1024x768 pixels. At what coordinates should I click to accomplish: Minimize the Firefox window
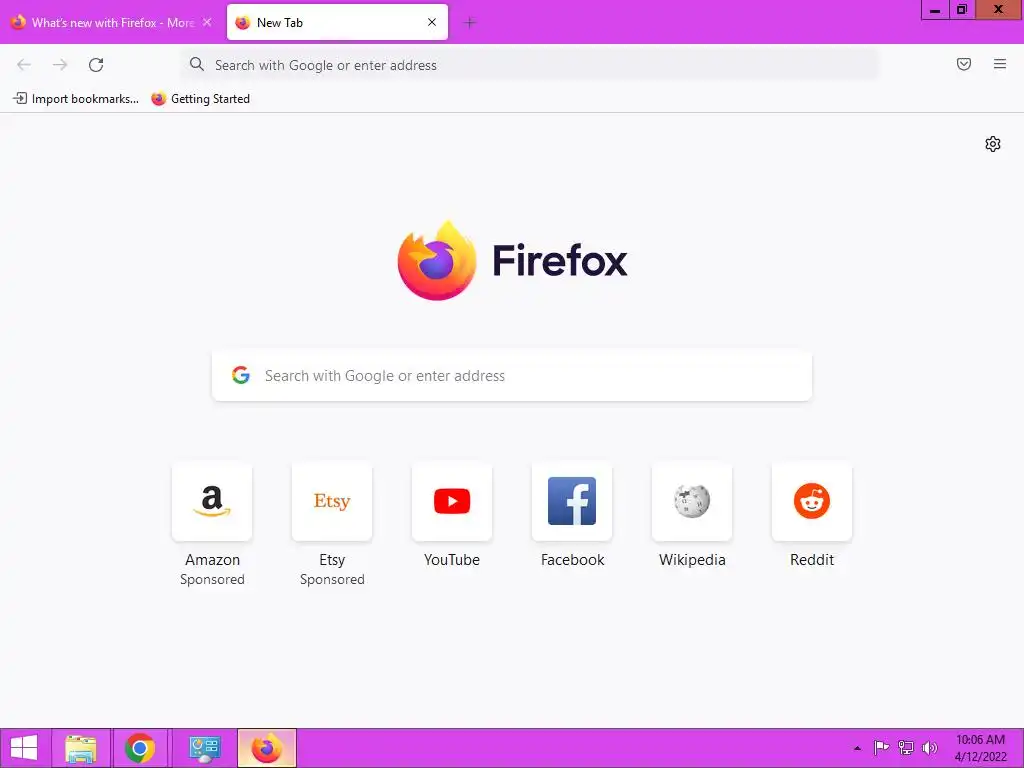coord(935,10)
